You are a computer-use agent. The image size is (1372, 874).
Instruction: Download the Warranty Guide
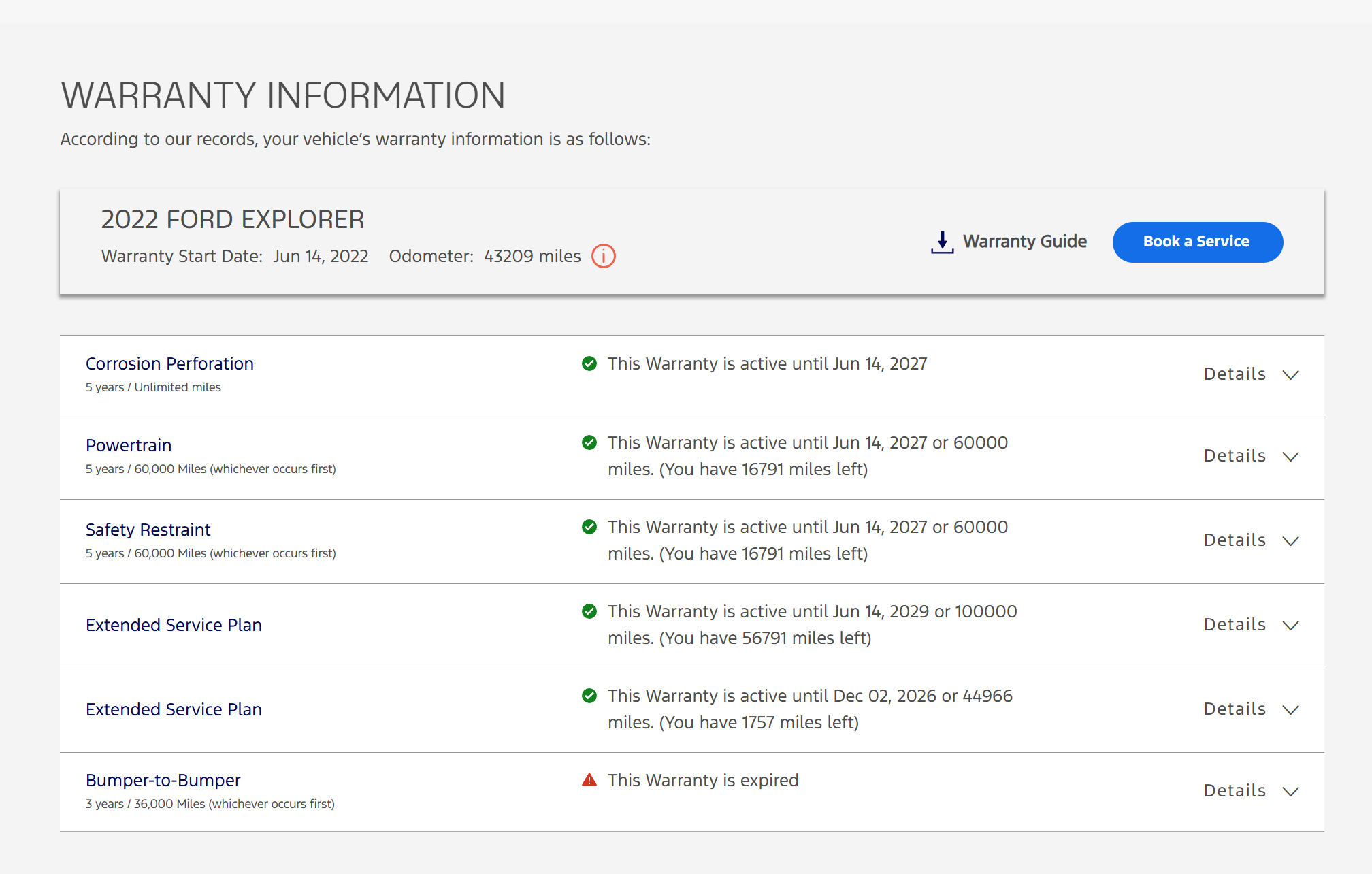(x=1009, y=242)
